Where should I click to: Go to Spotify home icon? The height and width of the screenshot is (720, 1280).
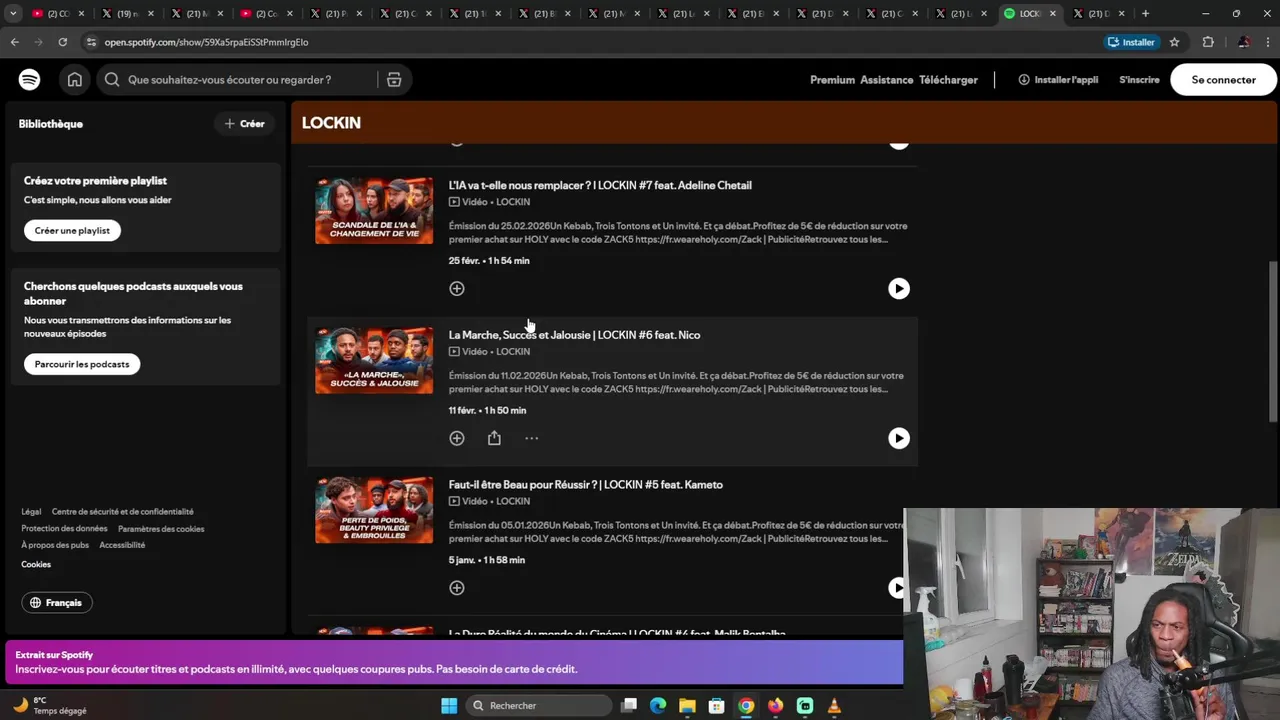[75, 80]
